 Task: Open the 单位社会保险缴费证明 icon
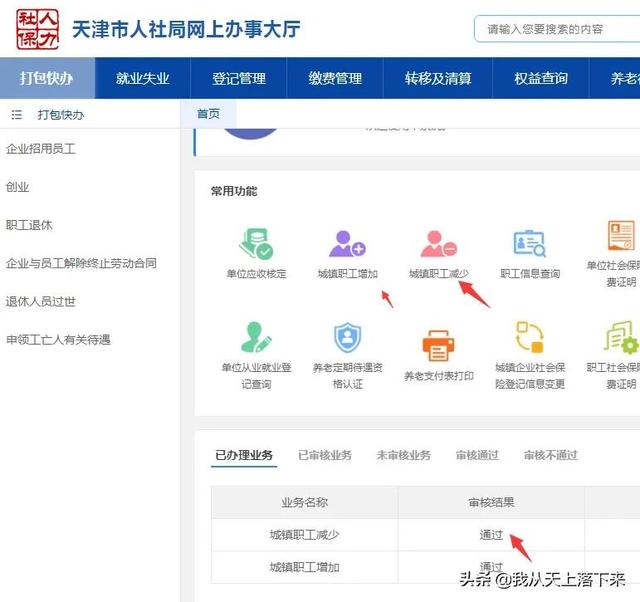click(621, 235)
